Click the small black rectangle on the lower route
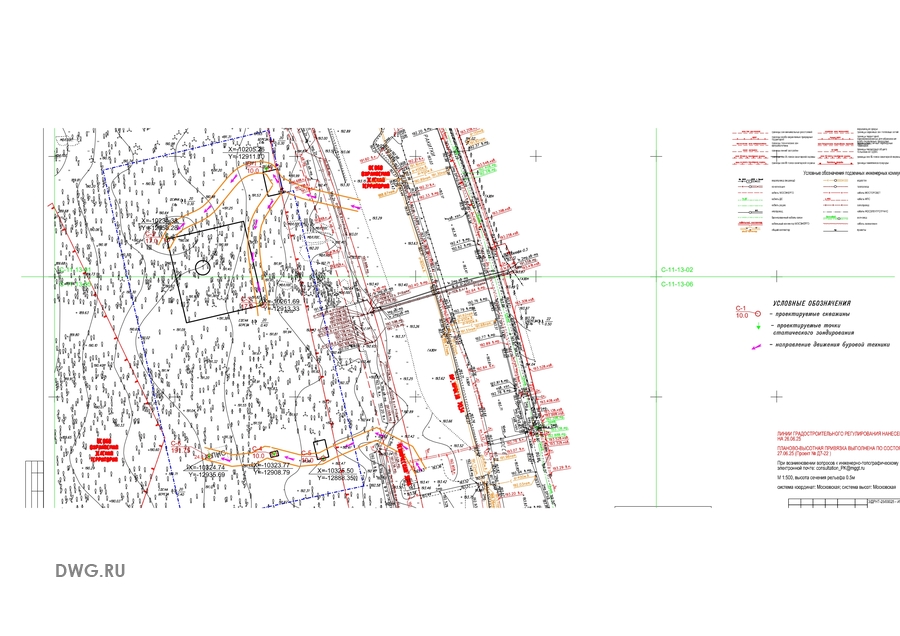The width and height of the screenshot is (900, 636). [x=321, y=449]
